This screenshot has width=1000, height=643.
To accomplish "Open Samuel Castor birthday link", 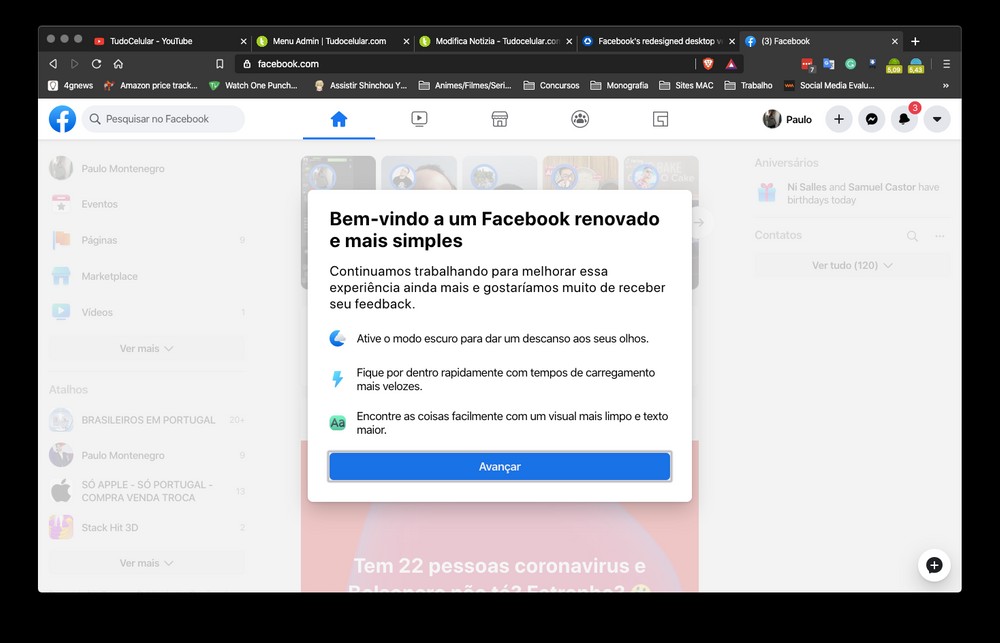I will pyautogui.click(x=881, y=187).
